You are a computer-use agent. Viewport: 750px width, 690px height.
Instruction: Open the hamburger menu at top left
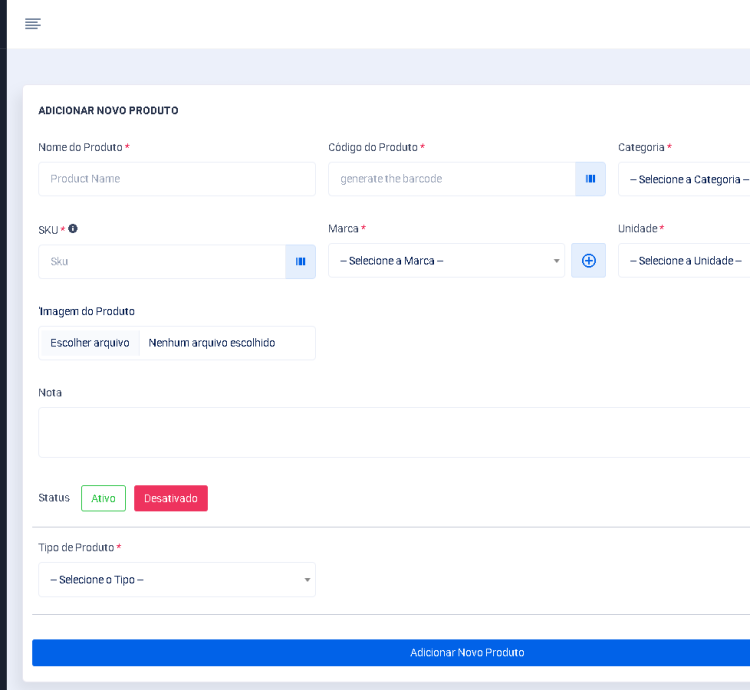point(33,24)
